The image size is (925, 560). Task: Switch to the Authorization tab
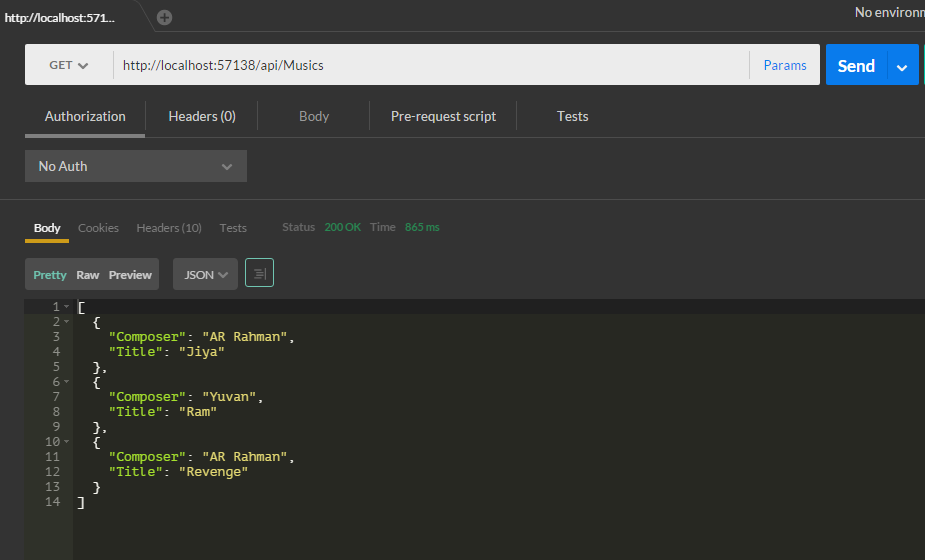coord(85,116)
